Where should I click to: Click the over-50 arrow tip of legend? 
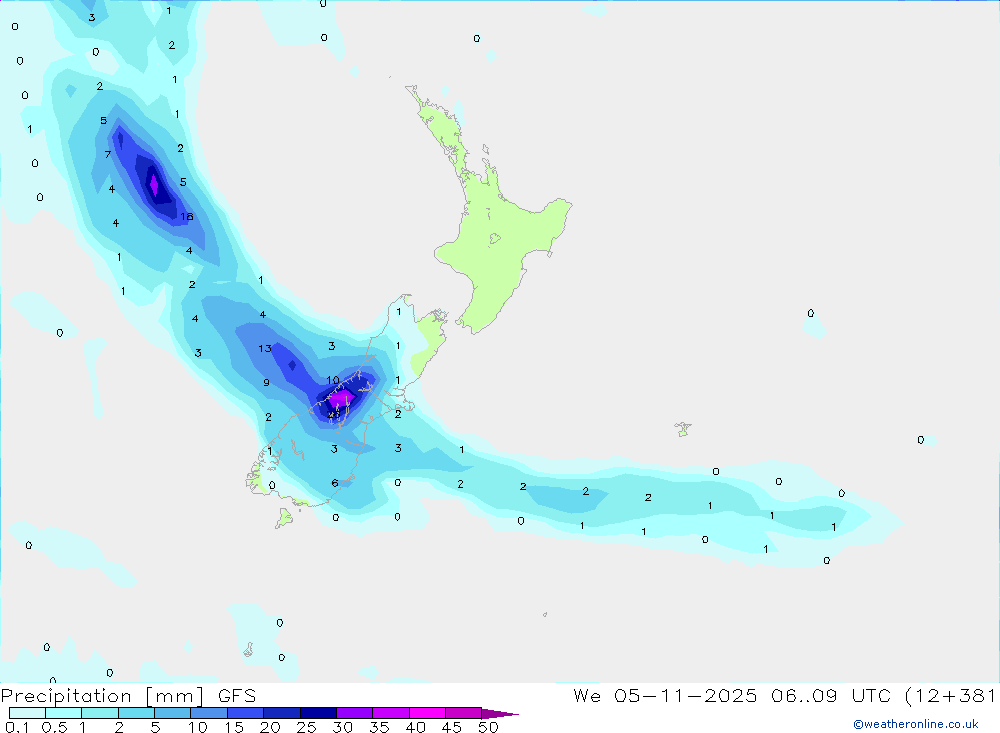click(x=500, y=714)
